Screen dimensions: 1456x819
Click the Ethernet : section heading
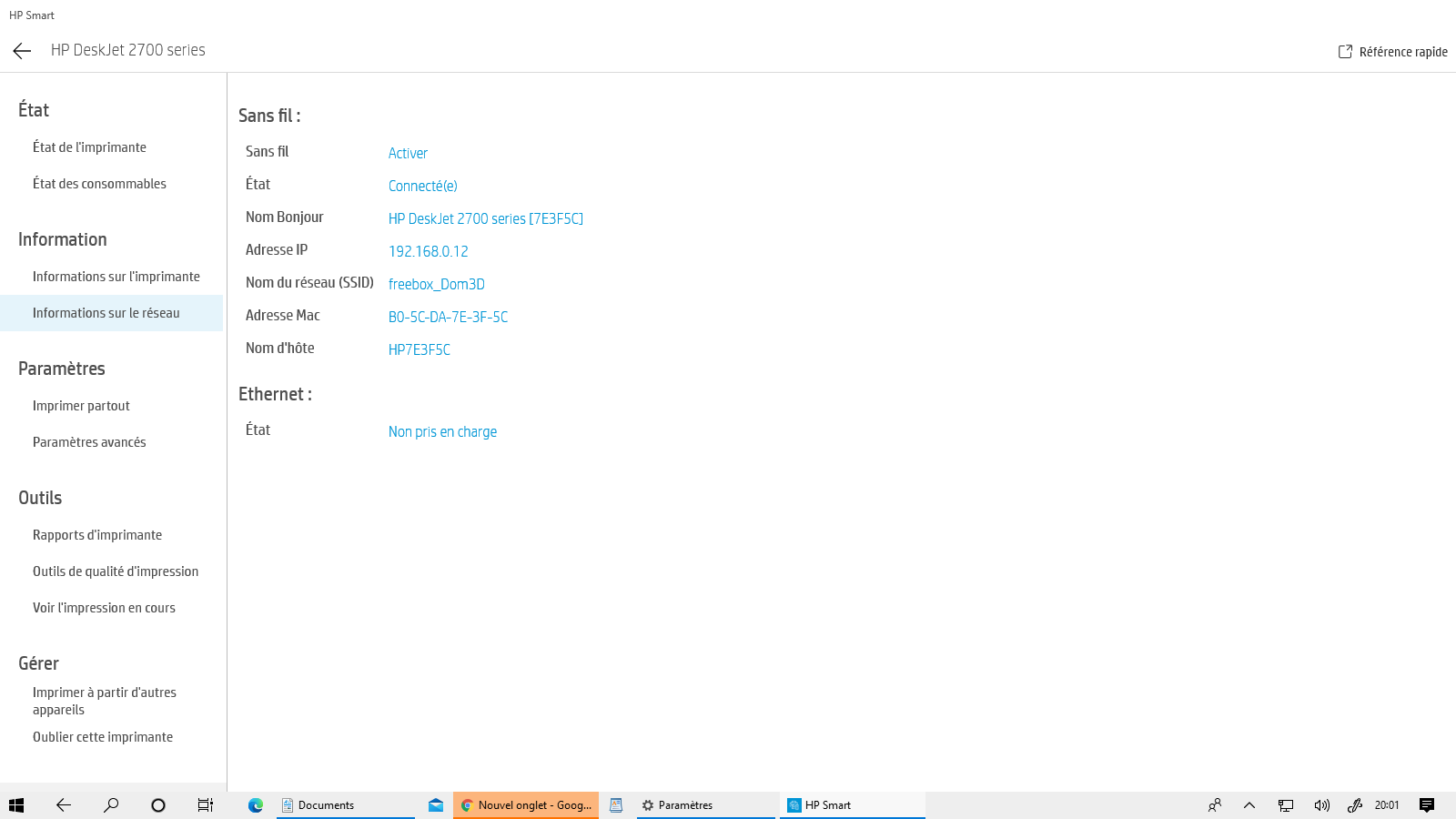(x=275, y=394)
